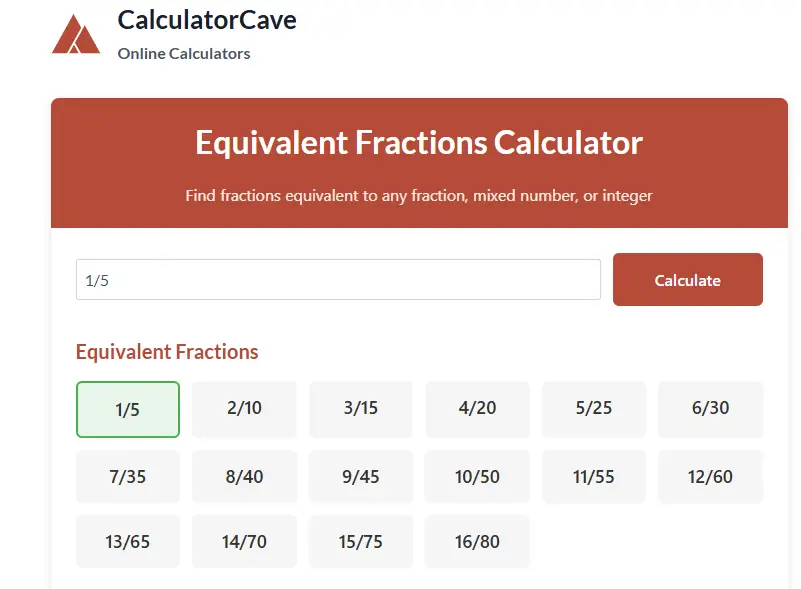The width and height of the screenshot is (801, 589).
Task: Choose the 15/75 equivalent fraction
Action: click(360, 541)
